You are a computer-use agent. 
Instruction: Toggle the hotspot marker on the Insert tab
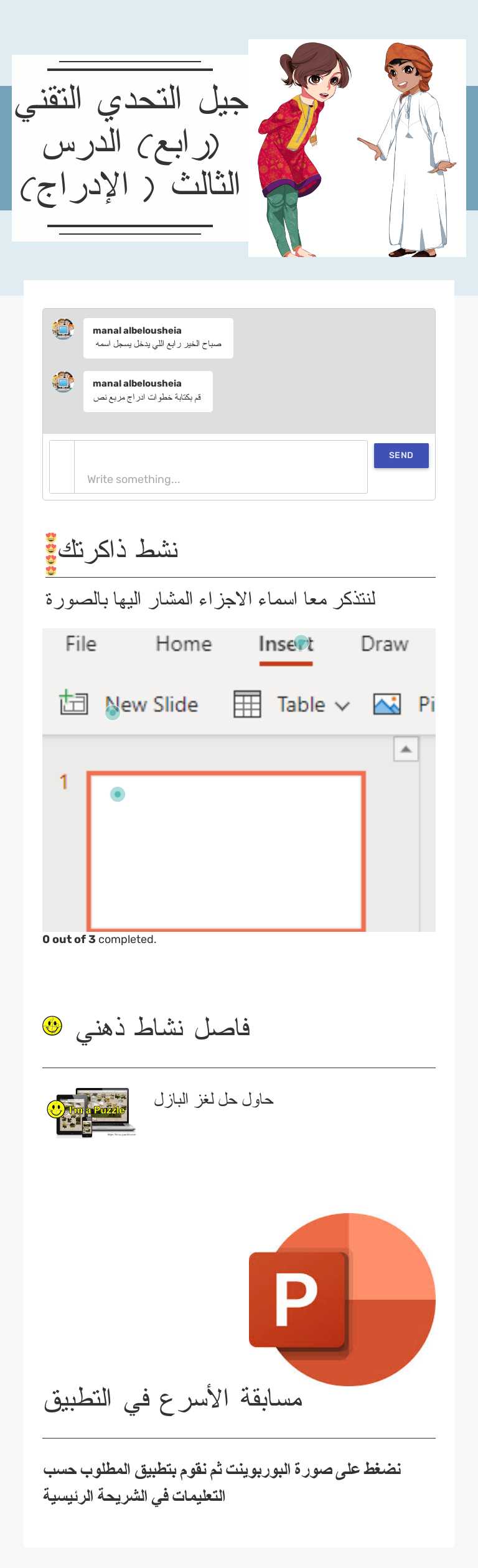coord(301,642)
